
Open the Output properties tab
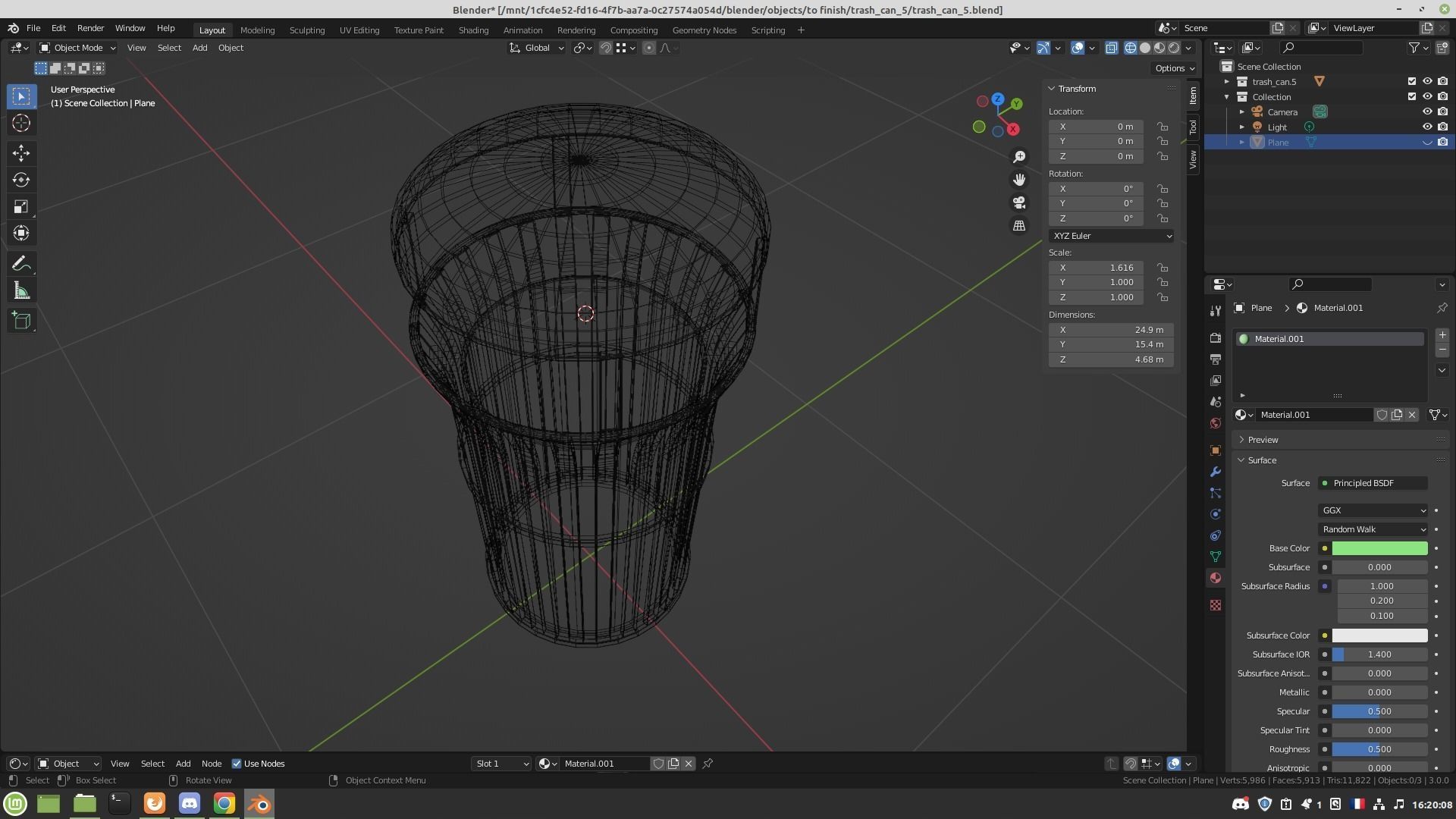[1216, 359]
